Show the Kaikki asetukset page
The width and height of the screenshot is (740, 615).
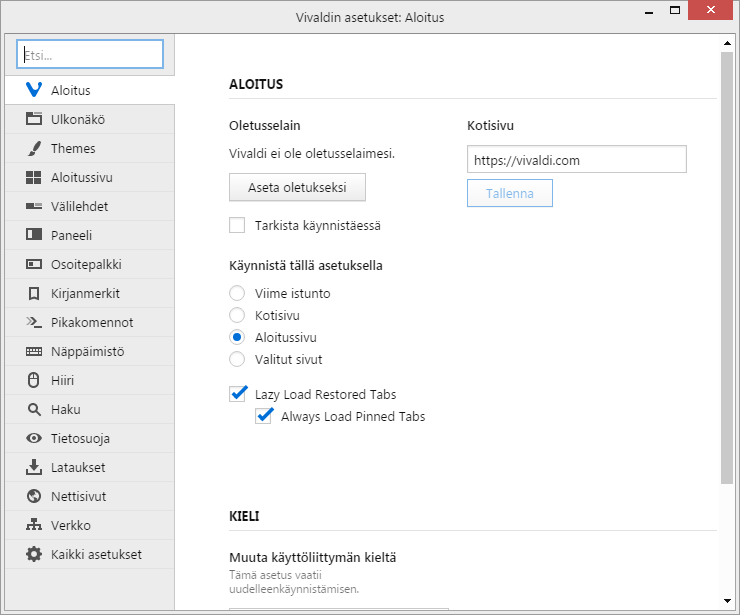(x=90, y=554)
